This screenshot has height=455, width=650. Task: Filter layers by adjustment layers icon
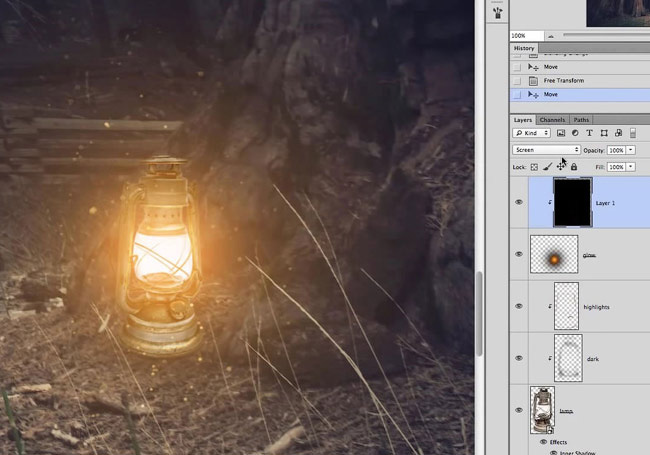click(x=575, y=133)
